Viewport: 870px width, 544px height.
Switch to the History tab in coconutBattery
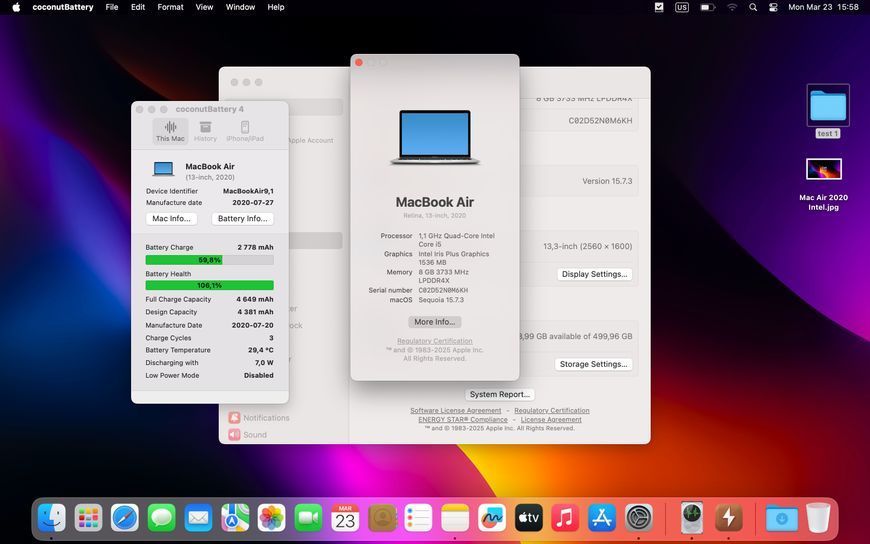tap(205, 132)
